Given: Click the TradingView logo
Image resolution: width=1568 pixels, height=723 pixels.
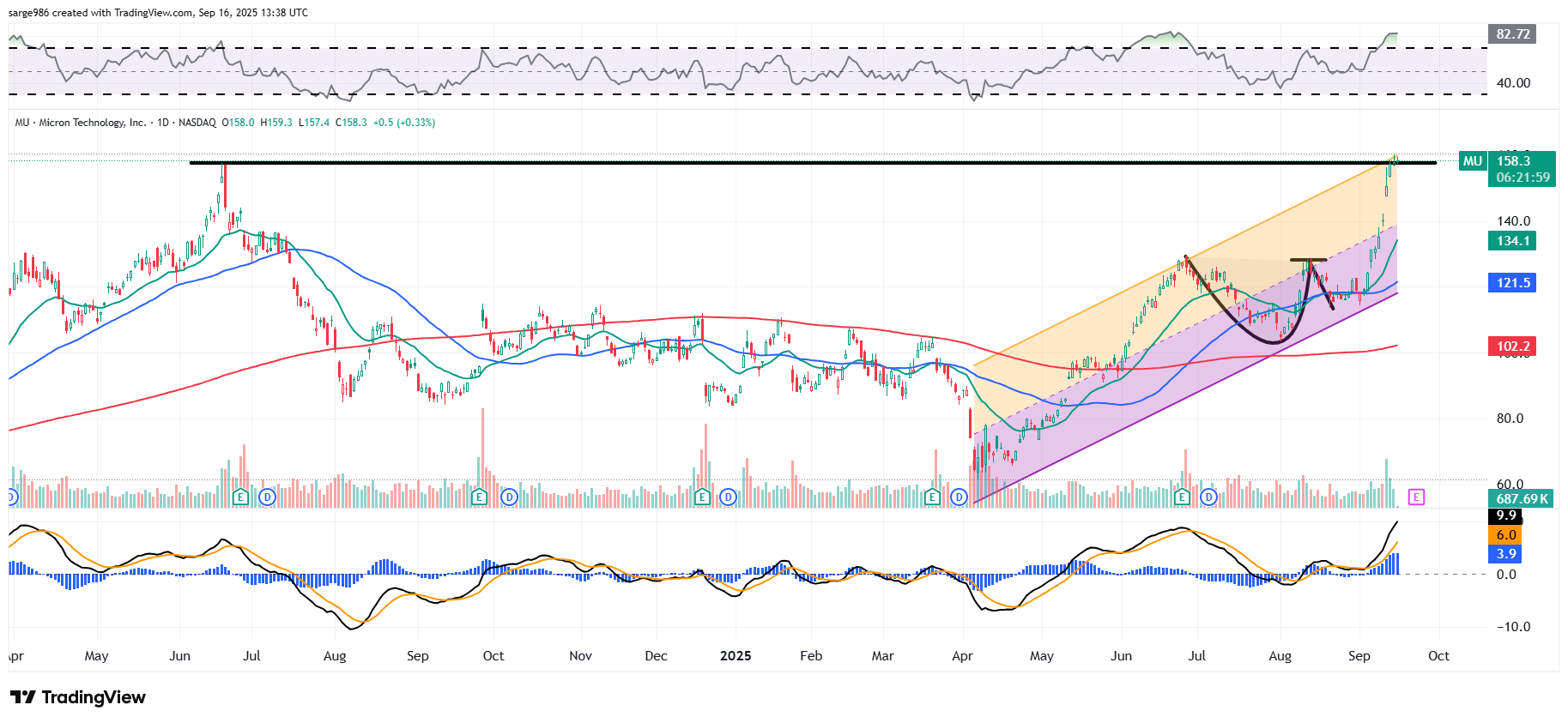Looking at the screenshot, I should tap(78, 697).
